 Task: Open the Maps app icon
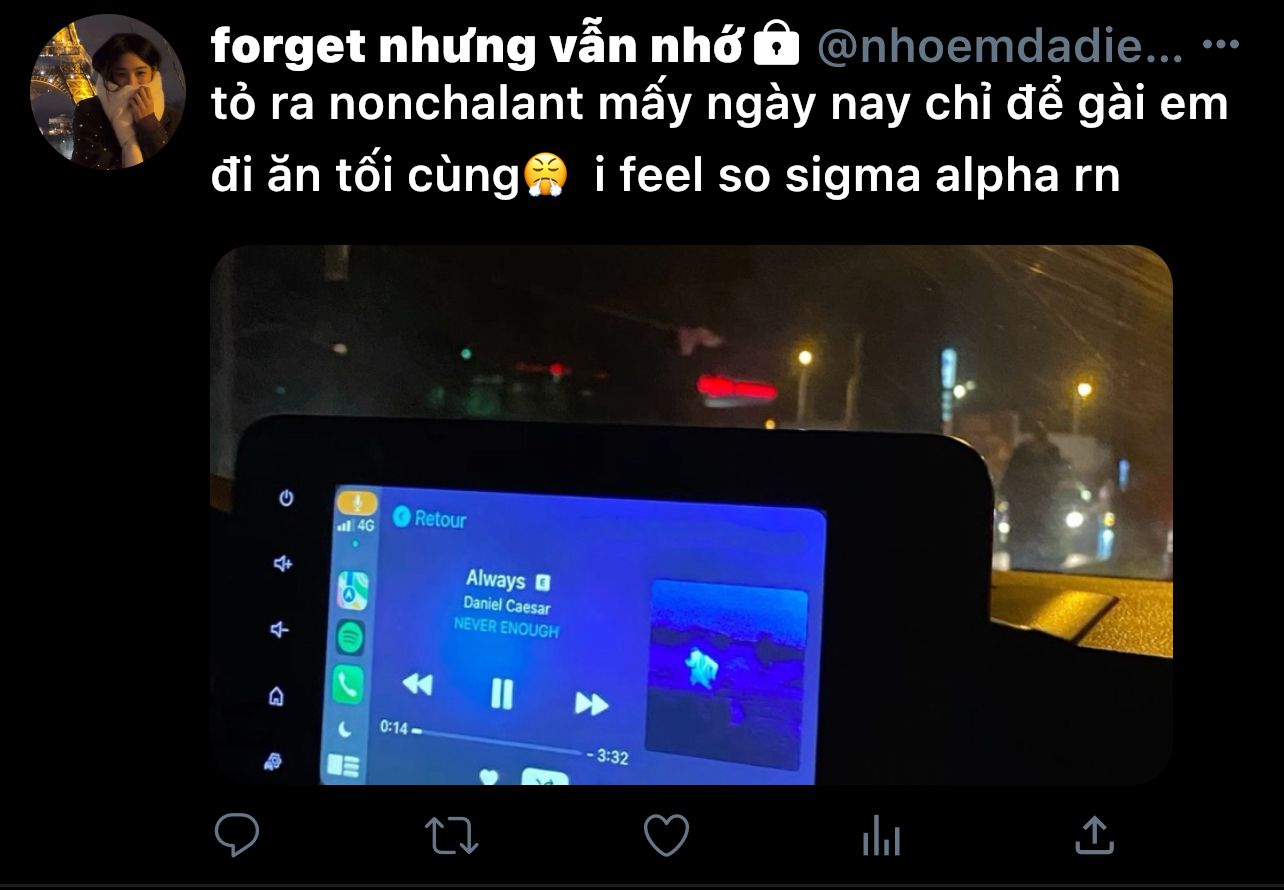(x=352, y=590)
